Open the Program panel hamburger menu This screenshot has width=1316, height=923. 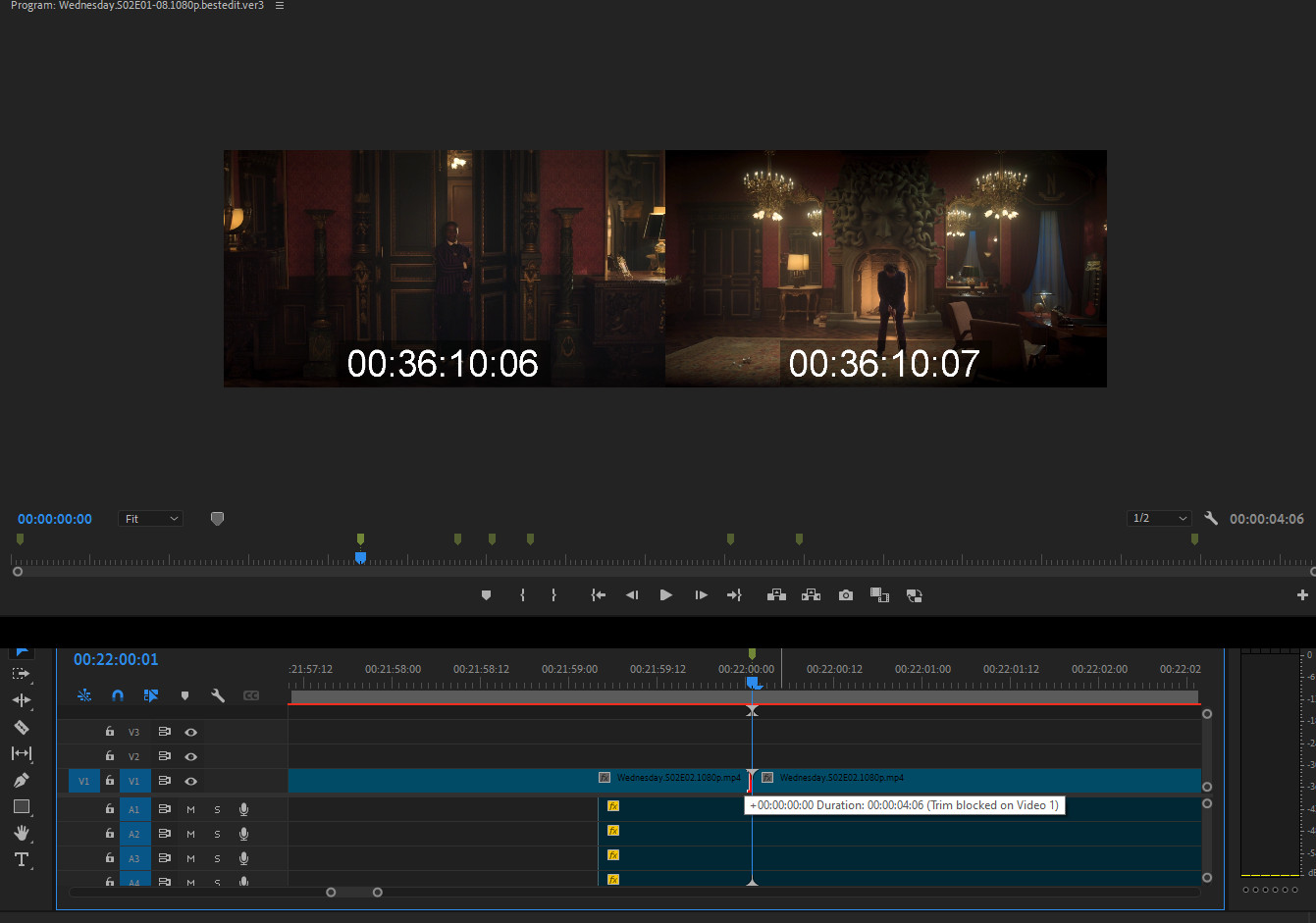(280, 6)
